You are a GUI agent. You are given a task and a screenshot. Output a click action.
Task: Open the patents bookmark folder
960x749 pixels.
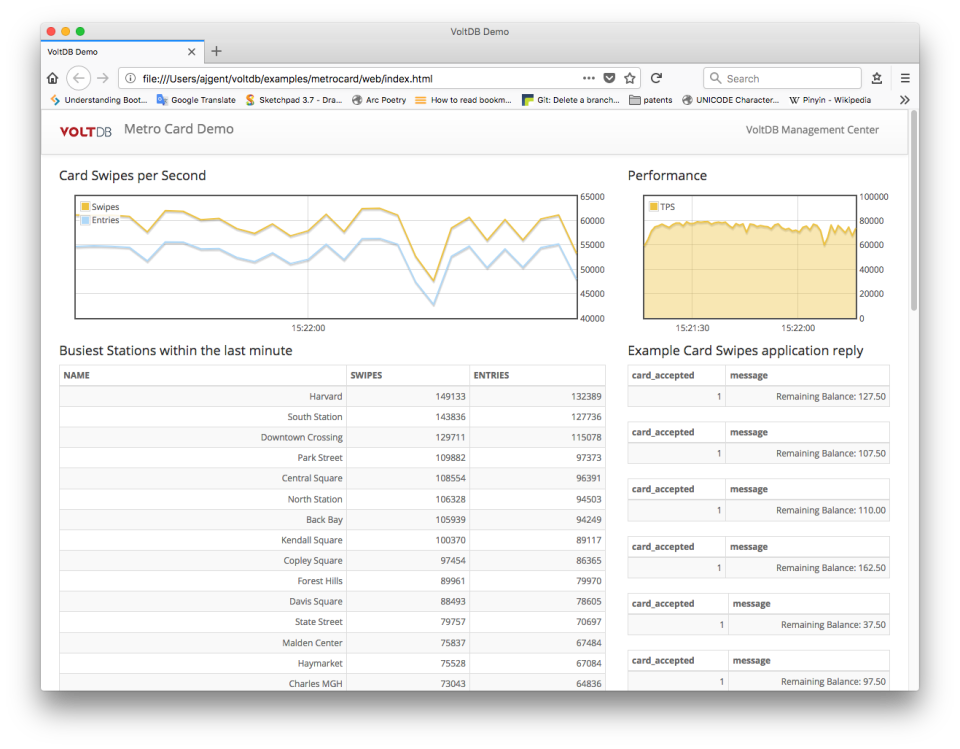[651, 100]
